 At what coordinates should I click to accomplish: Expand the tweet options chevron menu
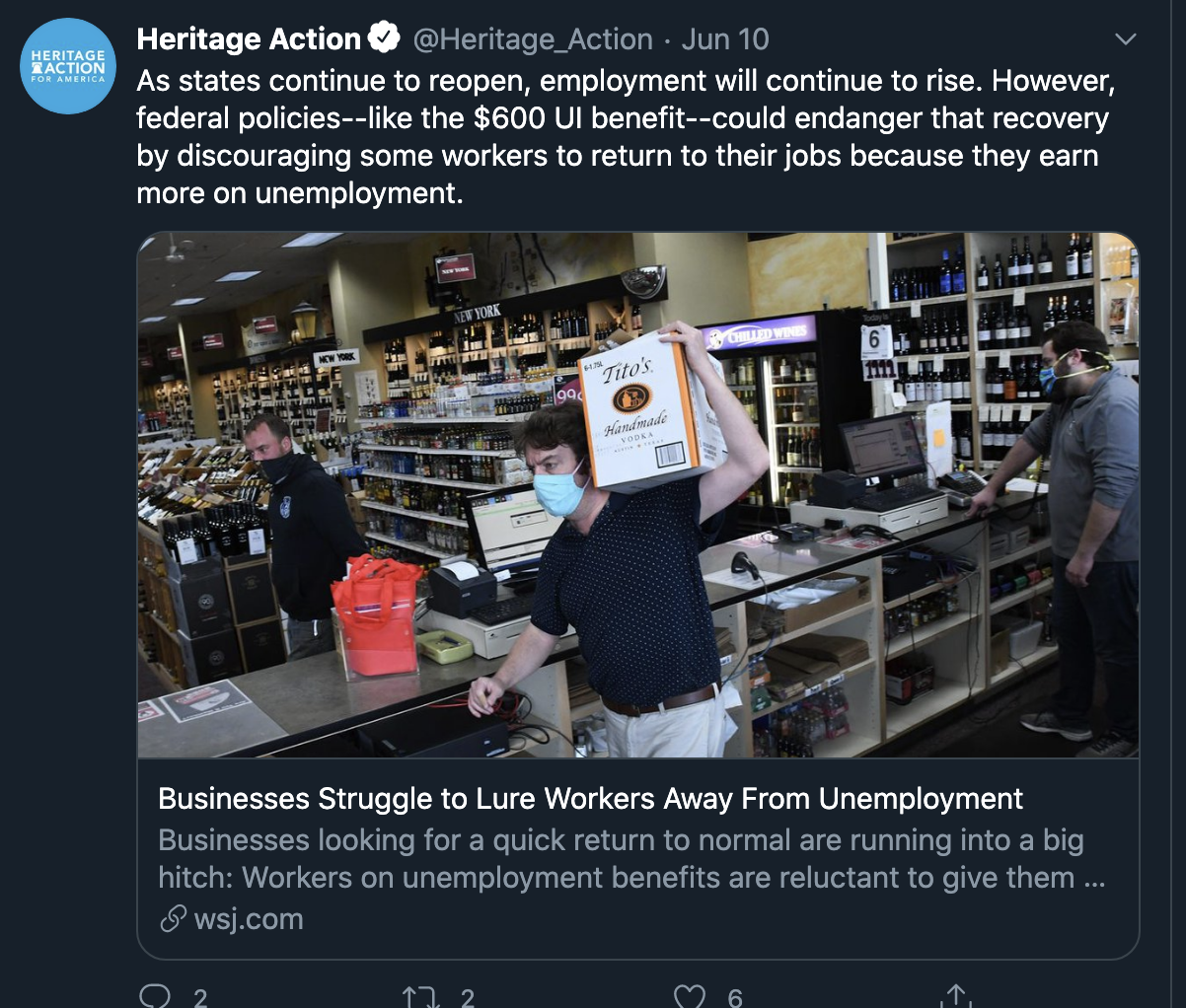(1125, 39)
